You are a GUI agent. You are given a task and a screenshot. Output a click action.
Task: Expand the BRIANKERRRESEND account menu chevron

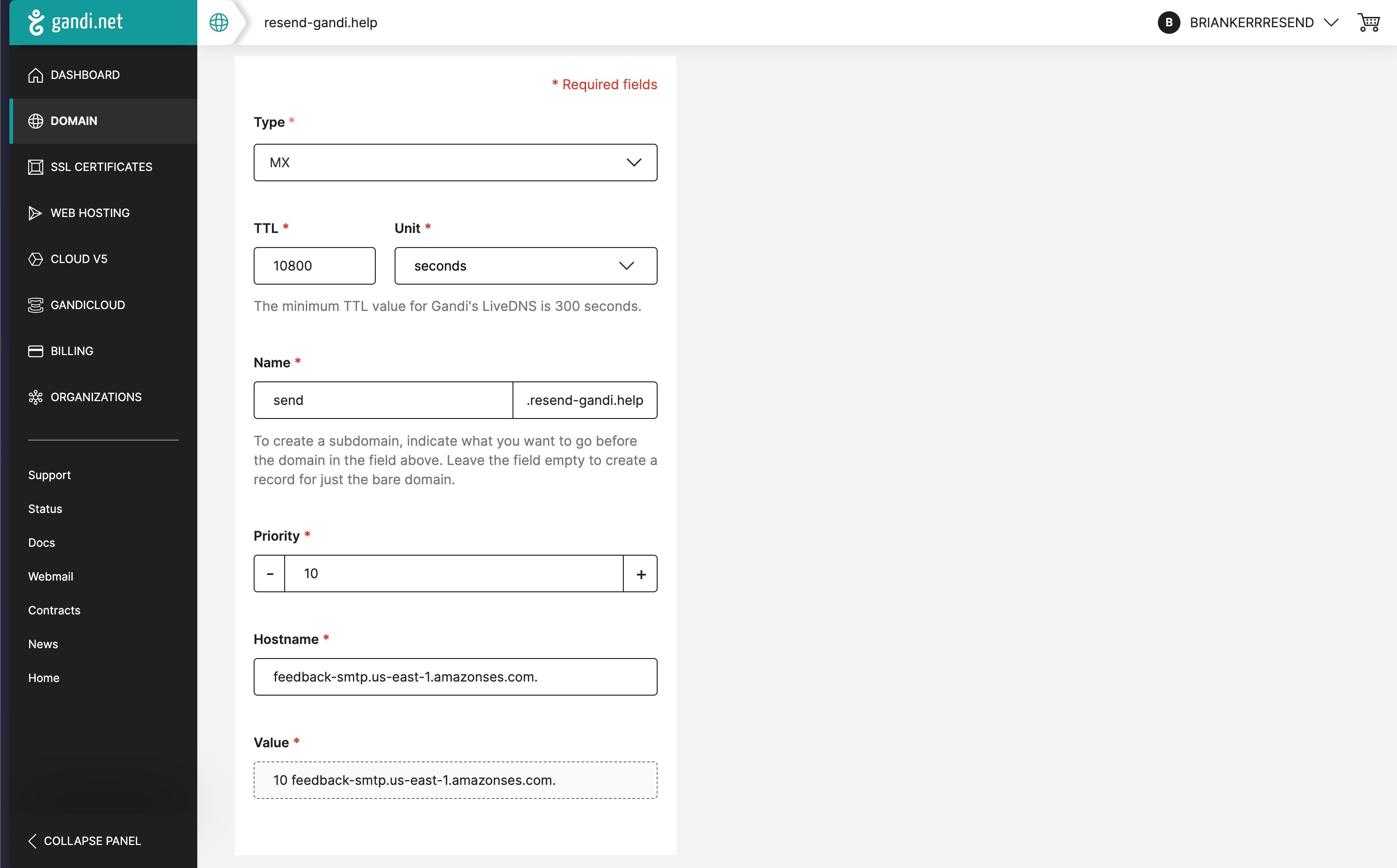pyautogui.click(x=1331, y=23)
